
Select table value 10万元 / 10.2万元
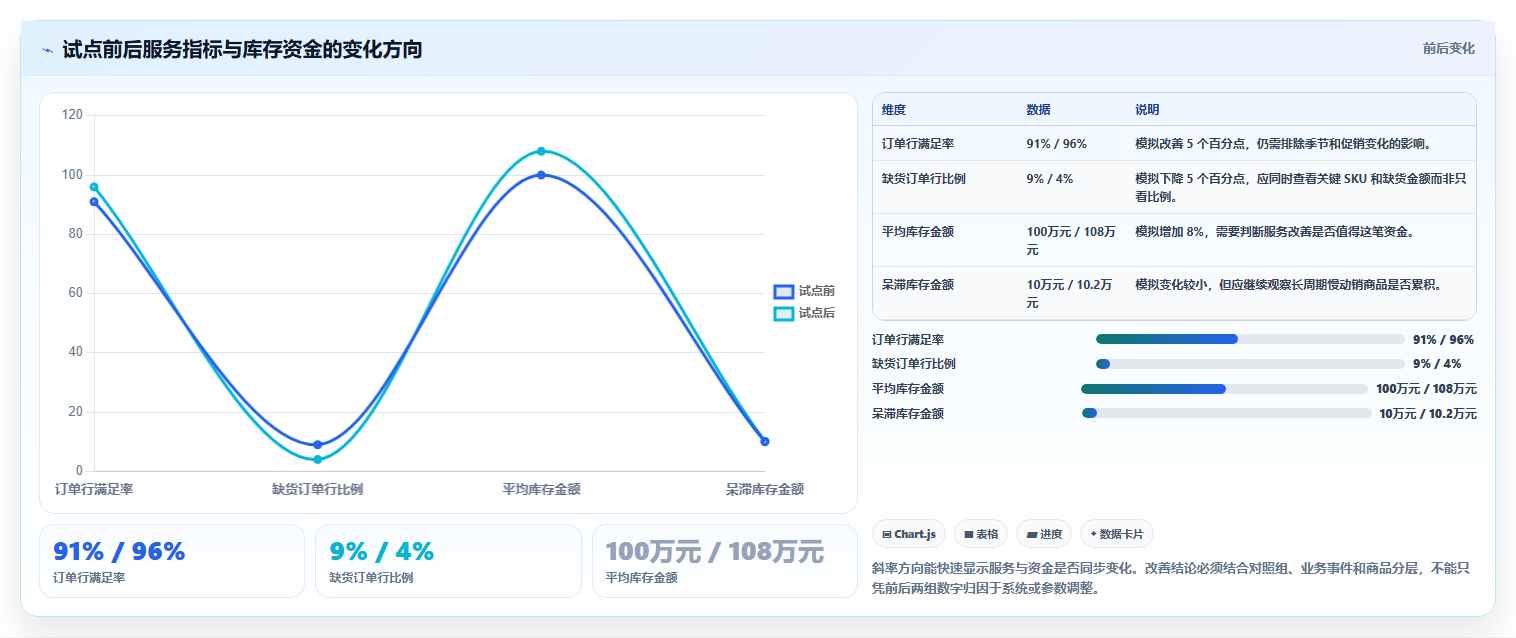pyautogui.click(x=1070, y=293)
